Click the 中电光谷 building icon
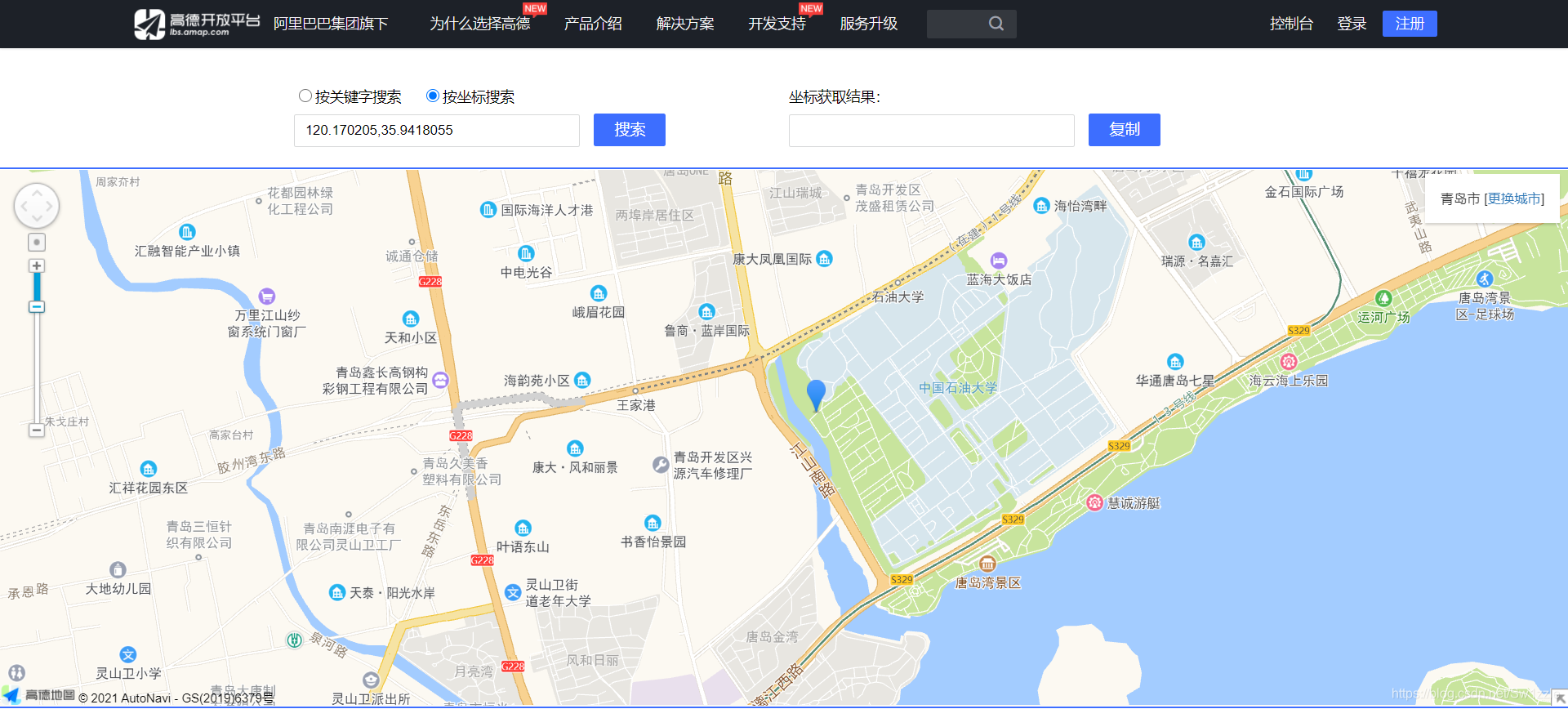Image resolution: width=1568 pixels, height=709 pixels. click(x=526, y=253)
